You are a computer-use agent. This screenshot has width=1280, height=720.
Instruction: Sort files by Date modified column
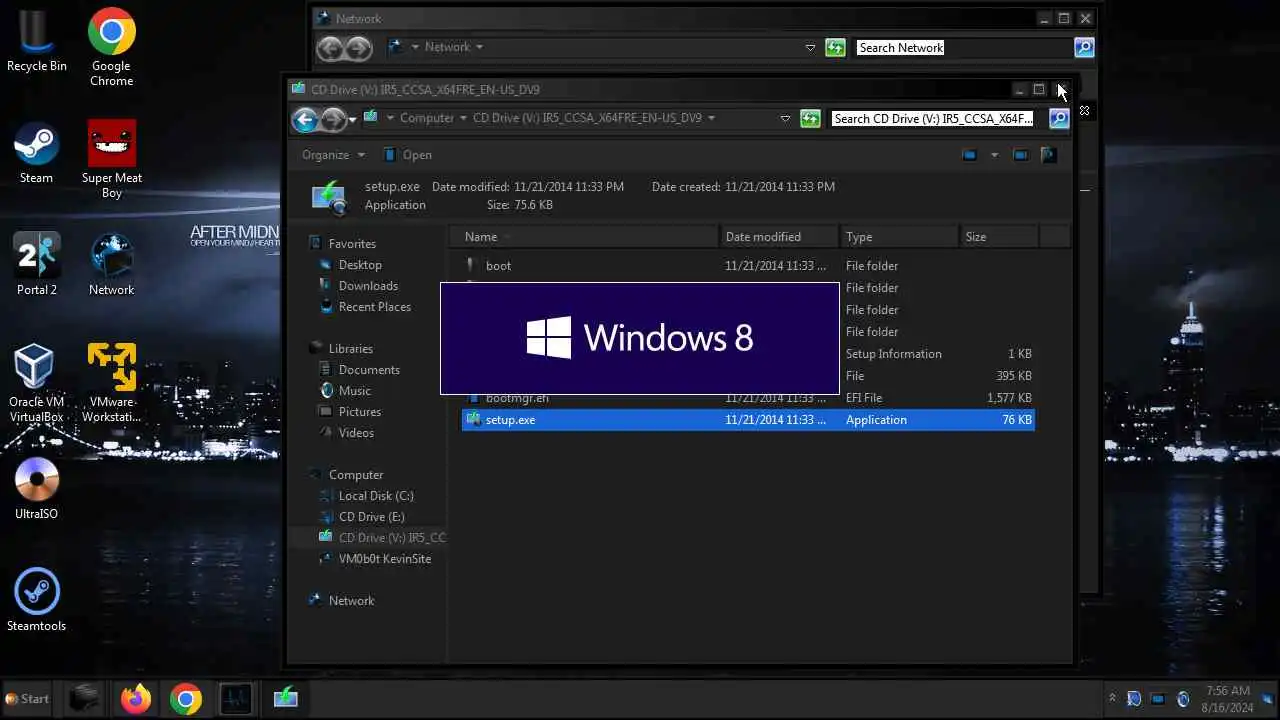(x=779, y=237)
